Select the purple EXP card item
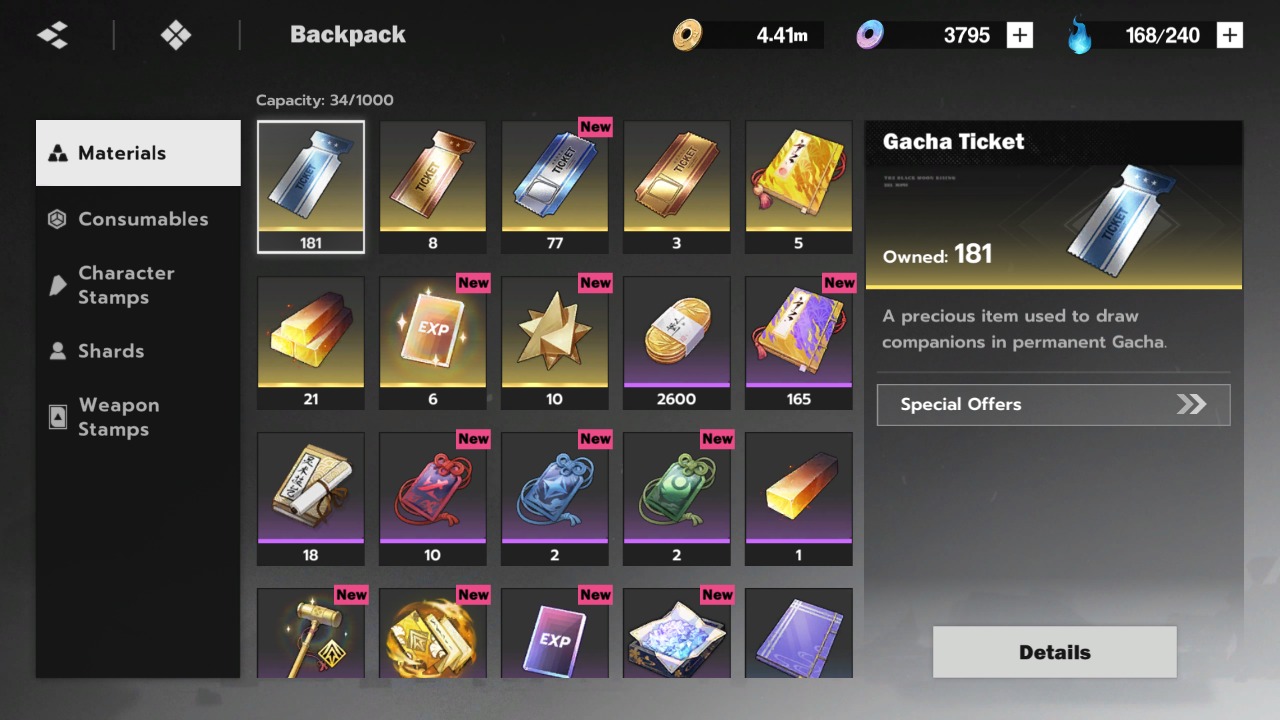The width and height of the screenshot is (1280, 720). (555, 633)
